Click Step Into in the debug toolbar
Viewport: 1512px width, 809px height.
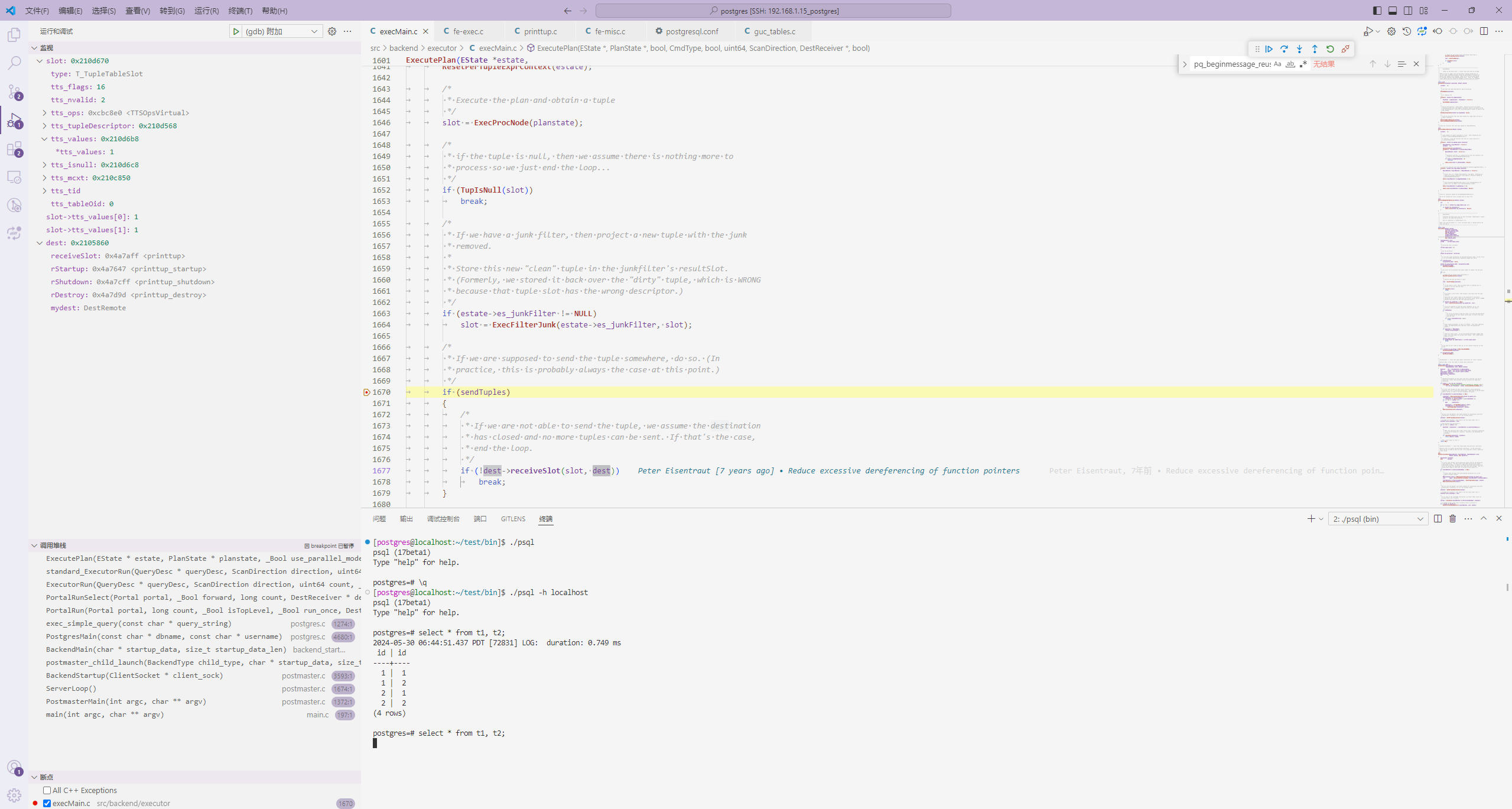(x=1299, y=49)
